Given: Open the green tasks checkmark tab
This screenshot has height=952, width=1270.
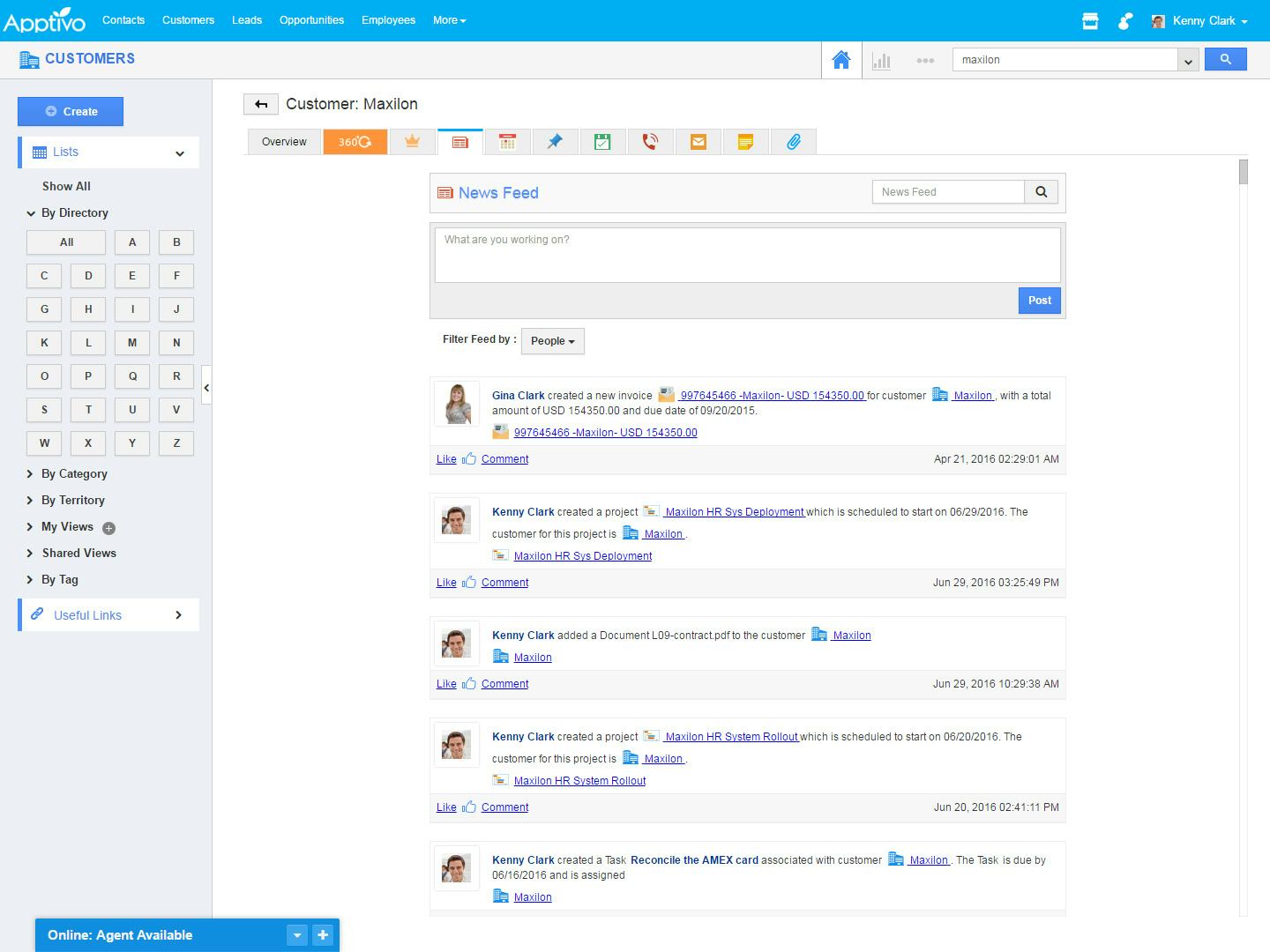Looking at the screenshot, I should click(602, 142).
